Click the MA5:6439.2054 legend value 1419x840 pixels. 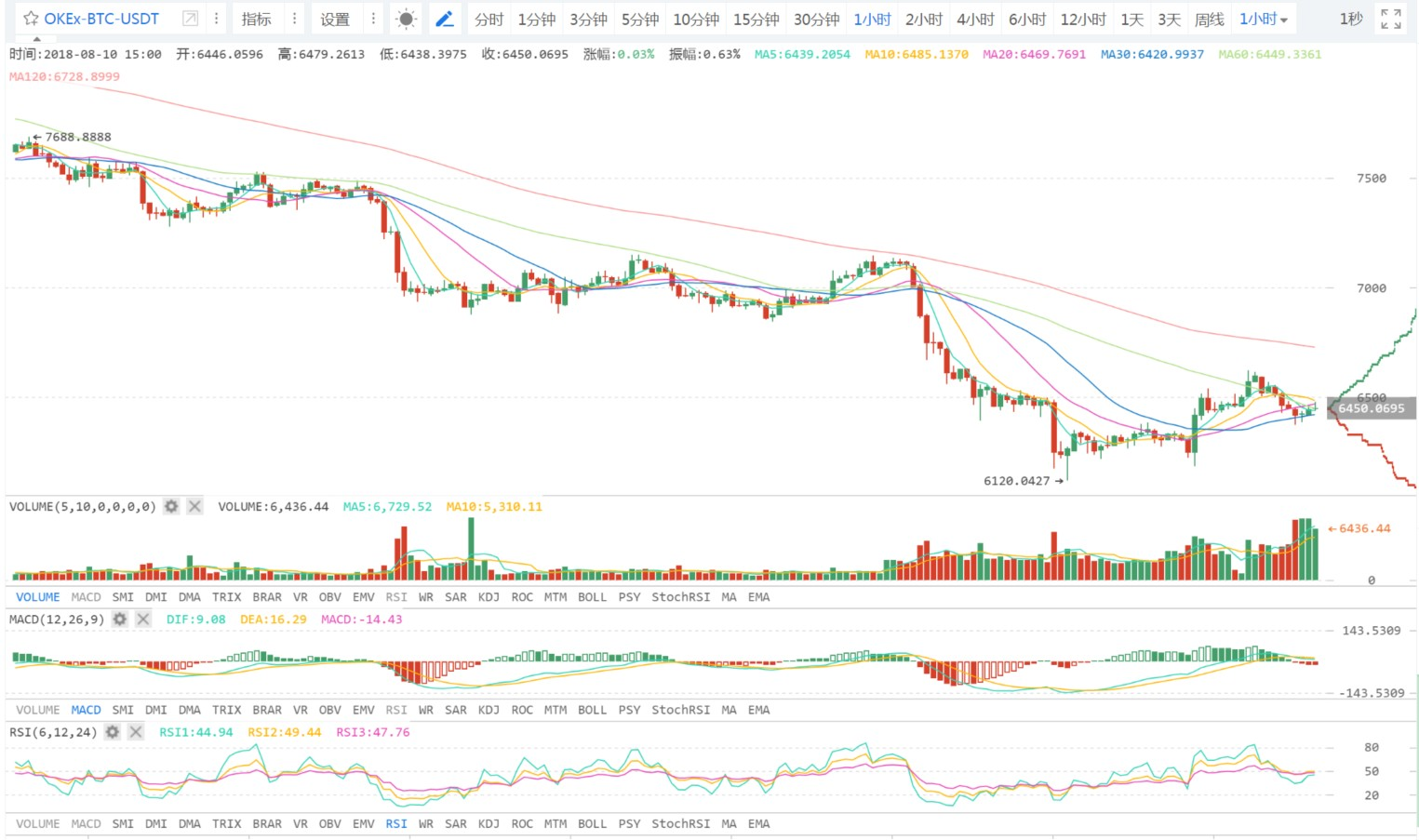[802, 54]
